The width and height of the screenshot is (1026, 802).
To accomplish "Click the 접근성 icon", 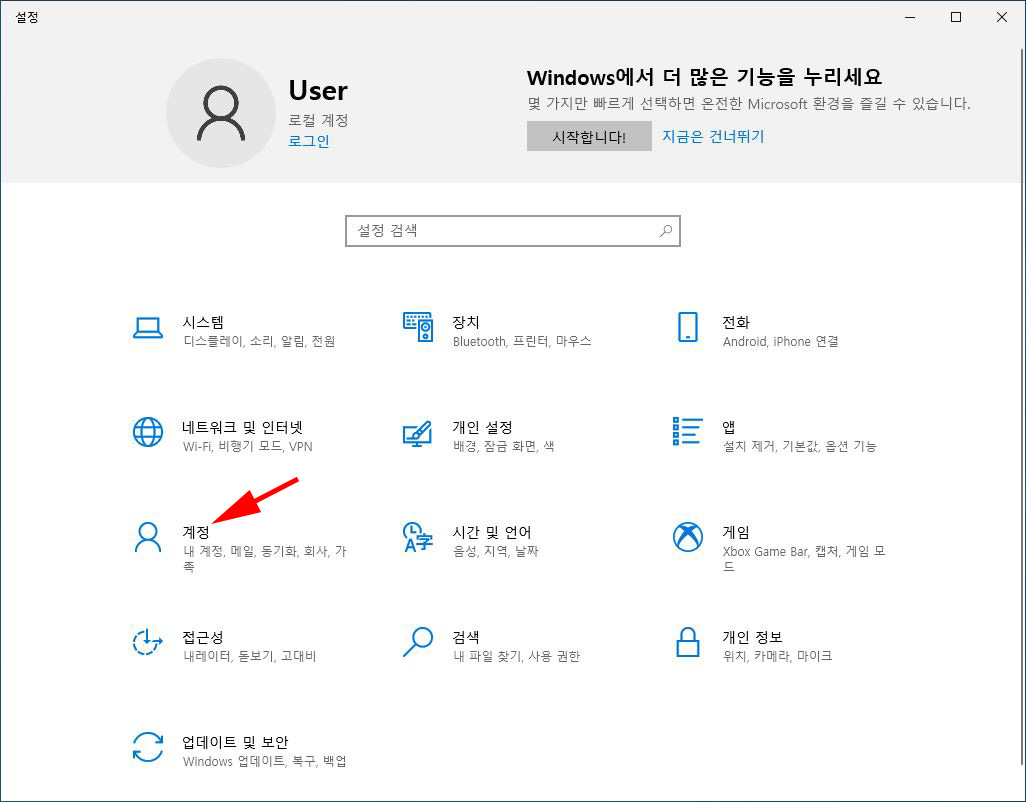I will click(148, 642).
